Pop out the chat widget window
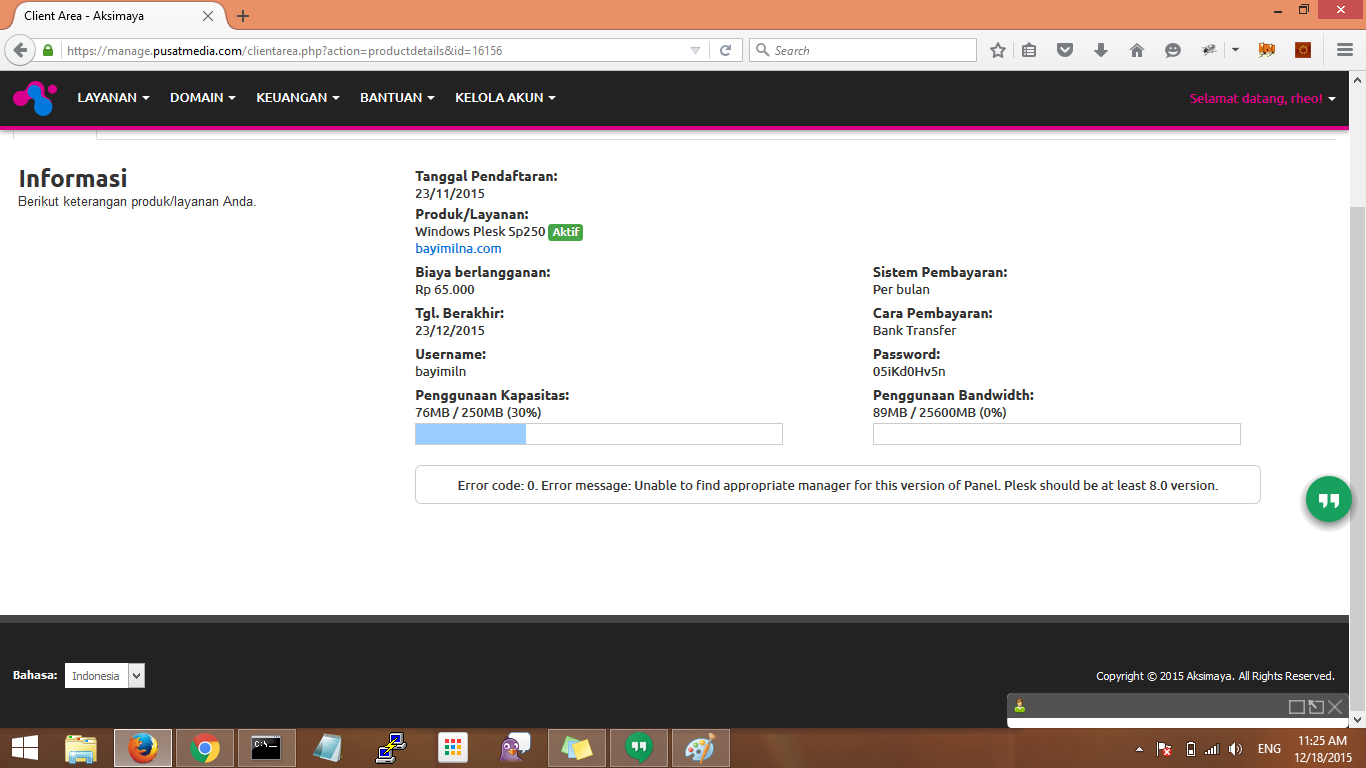Image resolution: width=1366 pixels, height=768 pixels. (1316, 707)
